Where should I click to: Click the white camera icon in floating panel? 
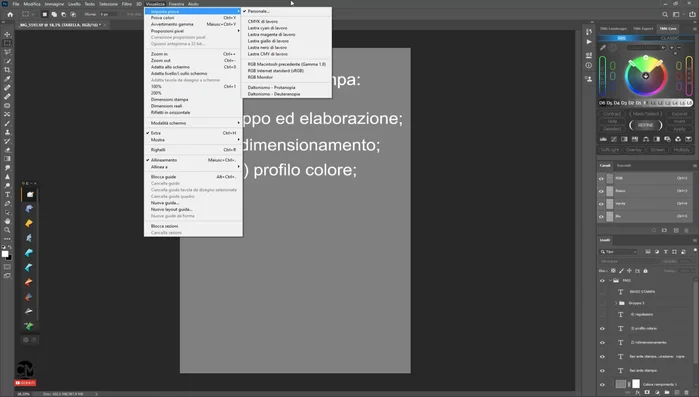click(x=30, y=195)
